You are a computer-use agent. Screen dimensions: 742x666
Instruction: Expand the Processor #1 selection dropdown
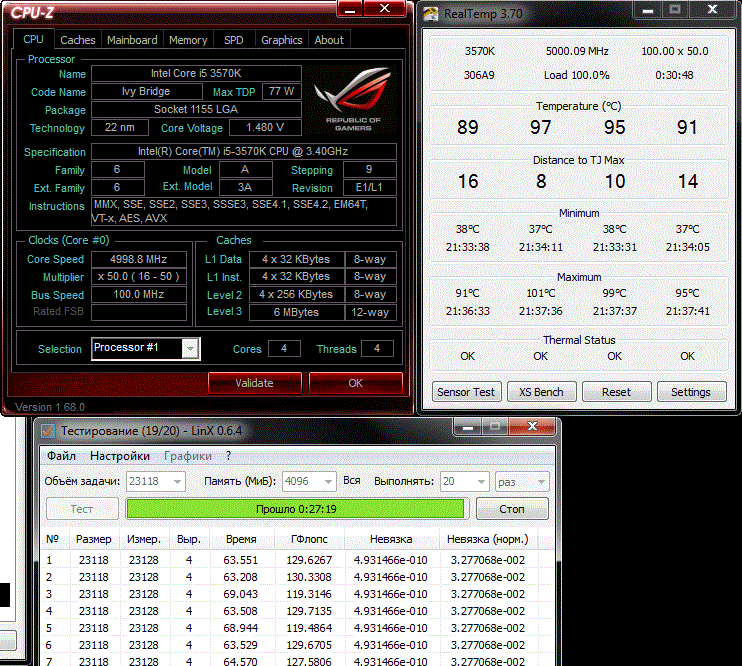(190, 349)
